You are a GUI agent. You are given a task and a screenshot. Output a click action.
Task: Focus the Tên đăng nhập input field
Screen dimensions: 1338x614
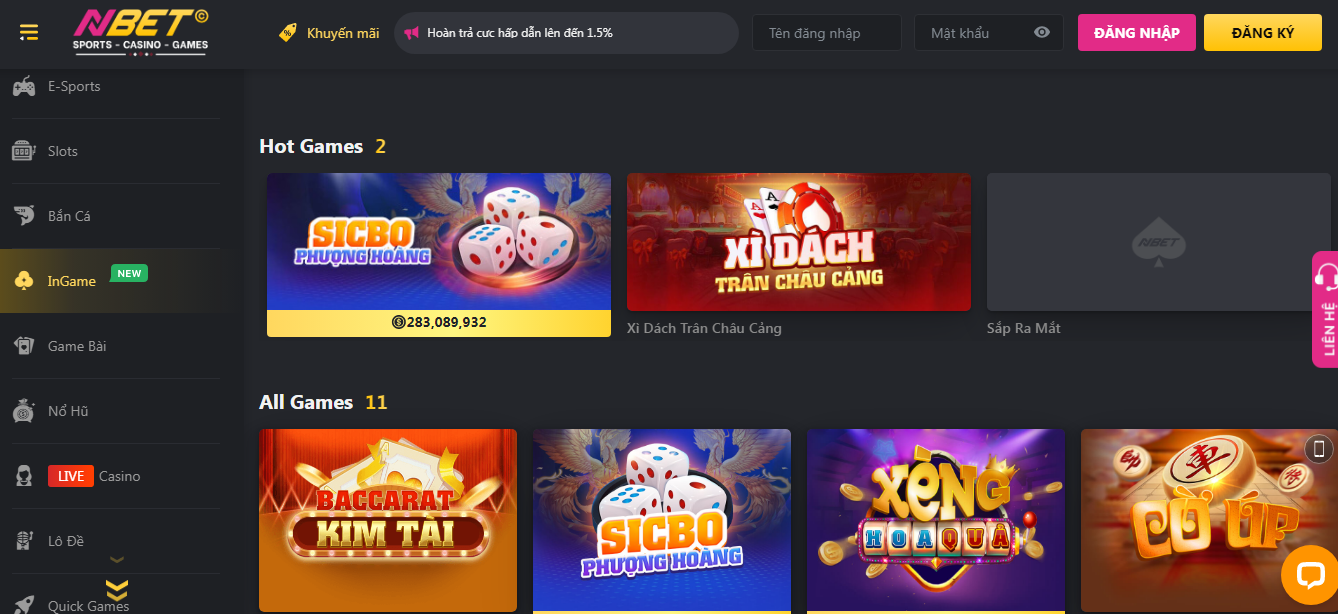pyautogui.click(x=827, y=33)
